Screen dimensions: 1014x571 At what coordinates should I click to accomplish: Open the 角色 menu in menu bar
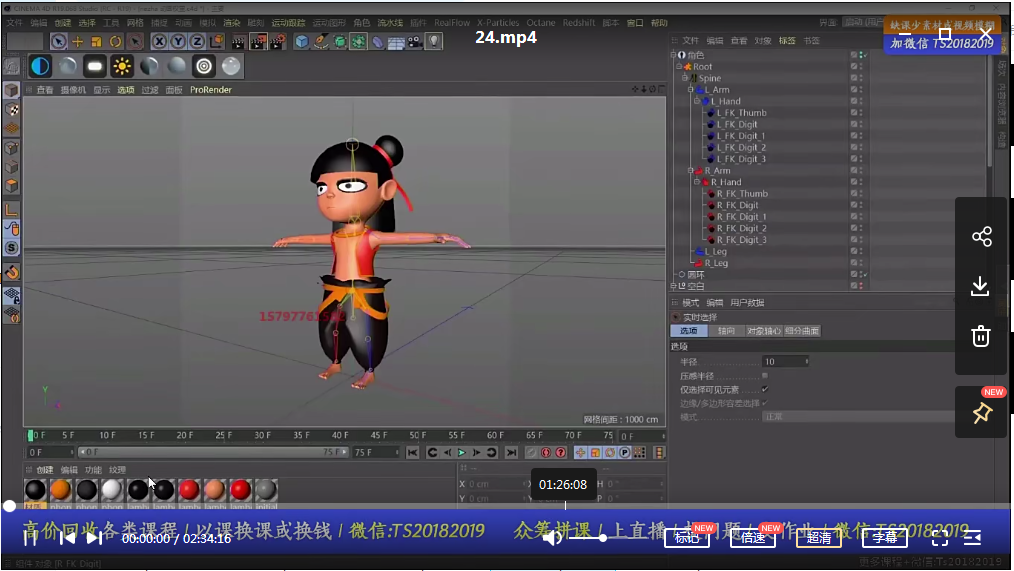coord(361,23)
